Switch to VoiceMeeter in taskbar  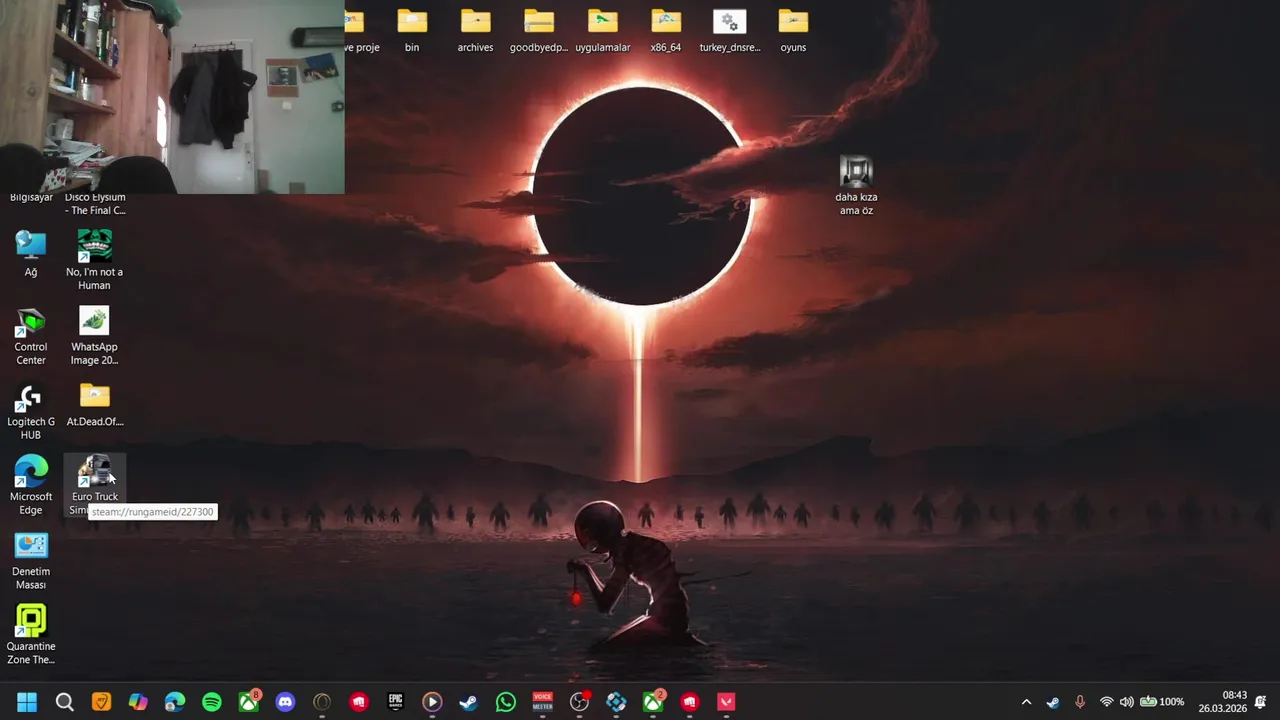(x=542, y=702)
